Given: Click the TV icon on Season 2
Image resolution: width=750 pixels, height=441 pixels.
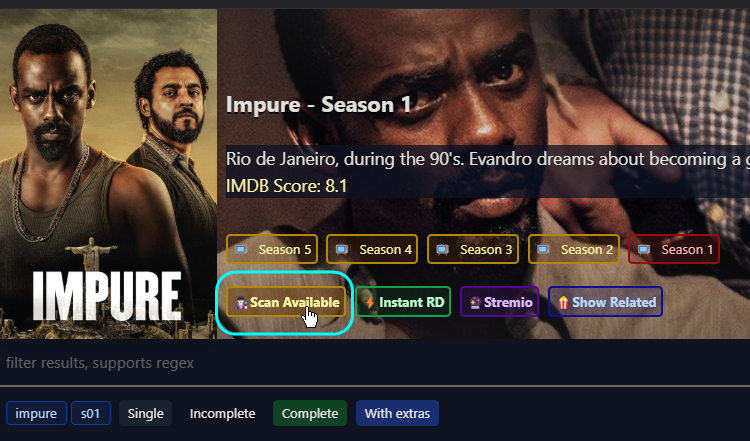Looking at the screenshot, I should pyautogui.click(x=543, y=250).
